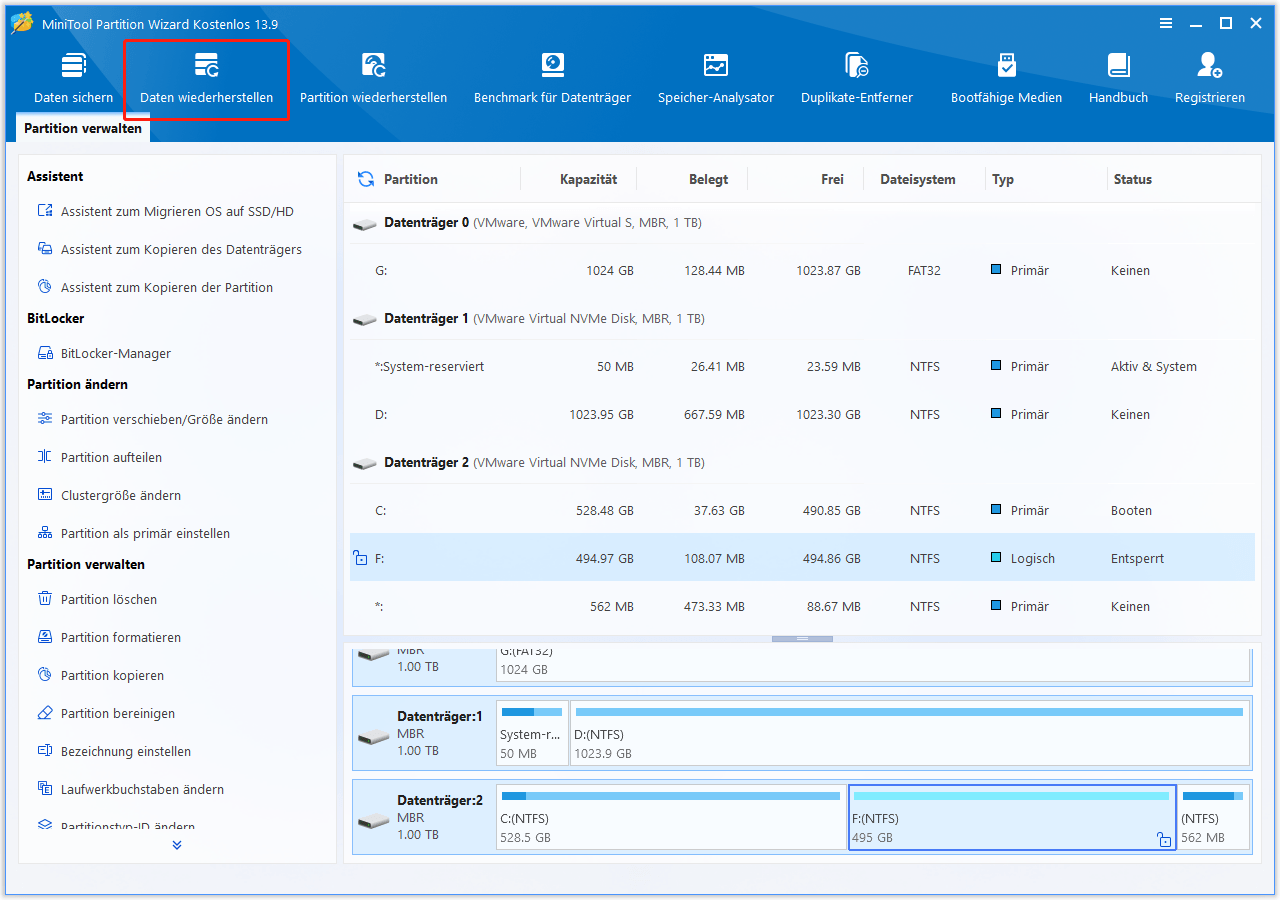The height and width of the screenshot is (901, 1281).
Task: Open Benchmark für Datenträger
Action: coord(552,79)
